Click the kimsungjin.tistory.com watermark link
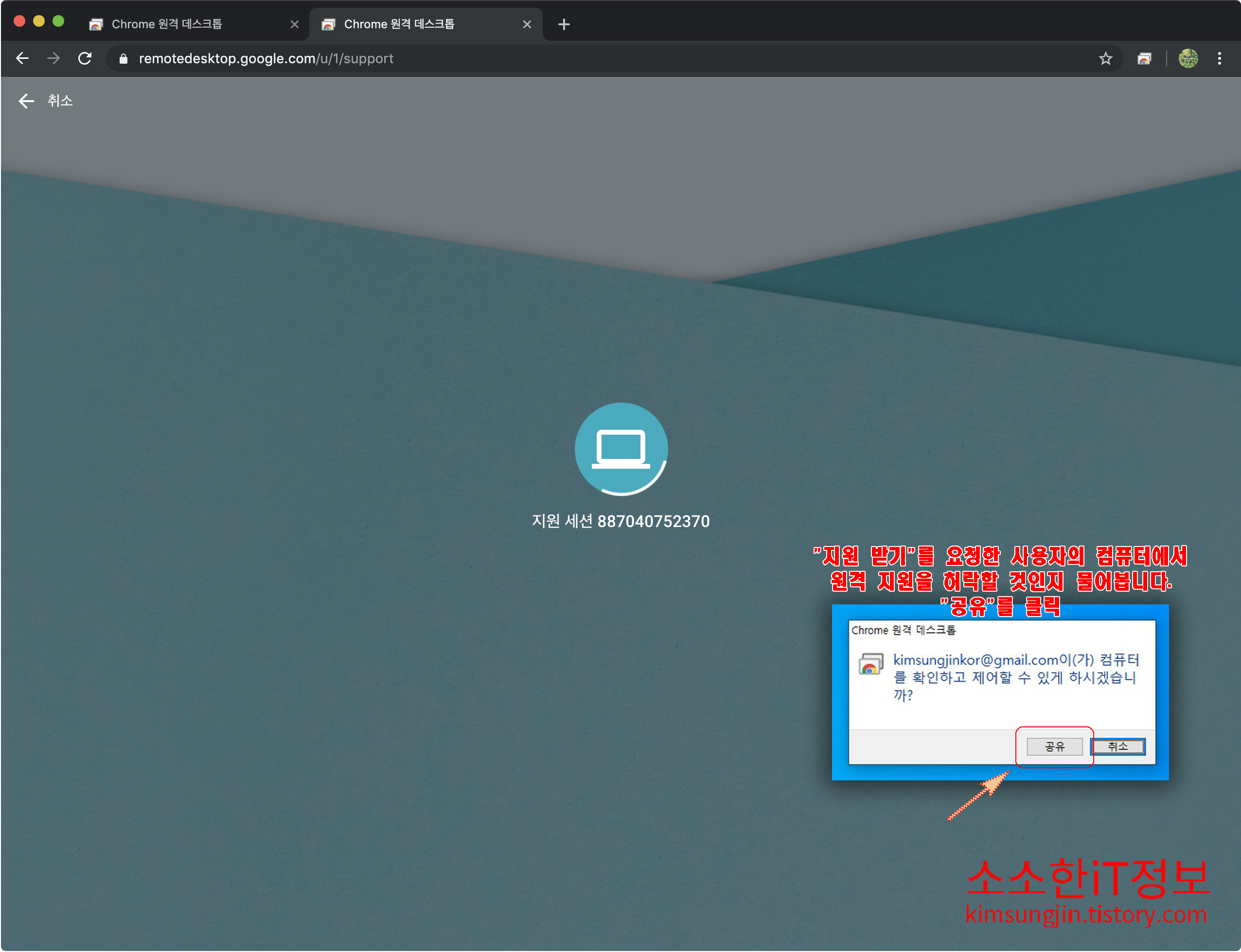This screenshot has width=1241, height=952. [x=1085, y=914]
